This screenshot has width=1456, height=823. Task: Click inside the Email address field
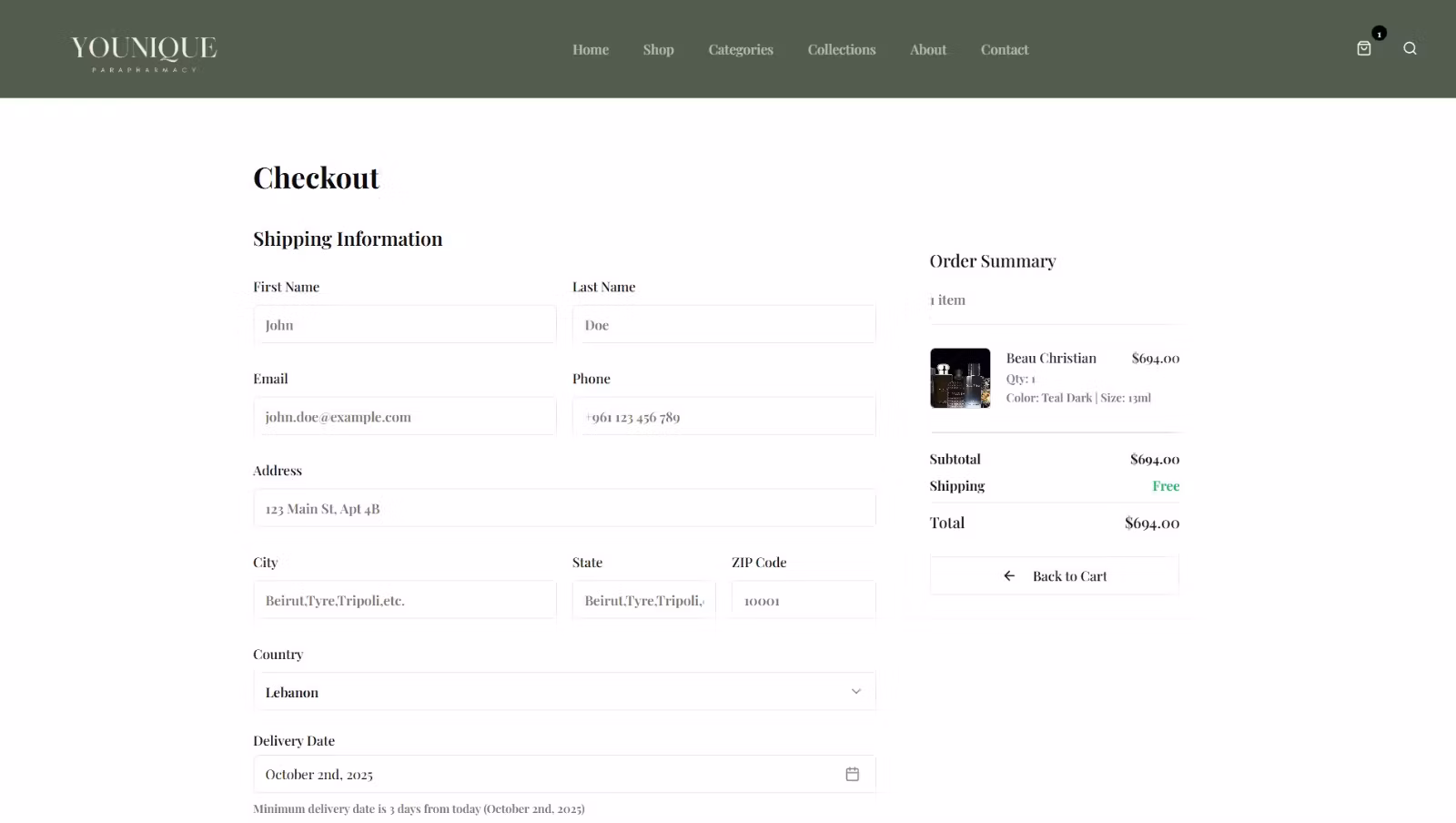(404, 416)
